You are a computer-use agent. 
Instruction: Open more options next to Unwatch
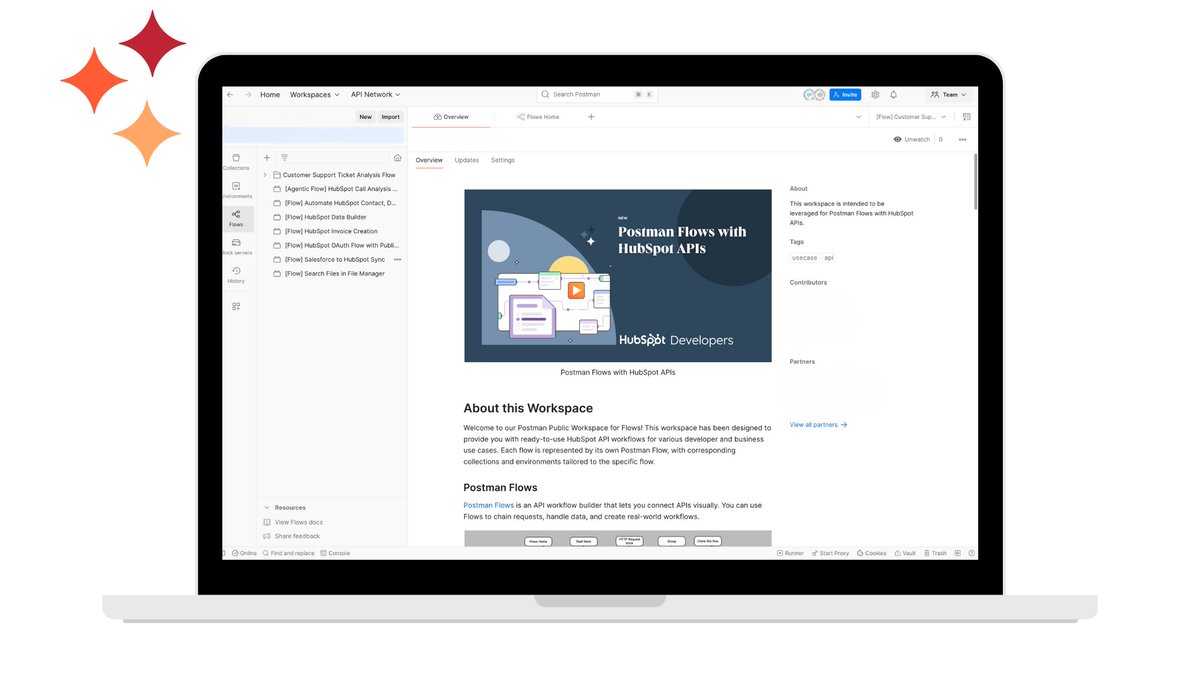pos(962,139)
